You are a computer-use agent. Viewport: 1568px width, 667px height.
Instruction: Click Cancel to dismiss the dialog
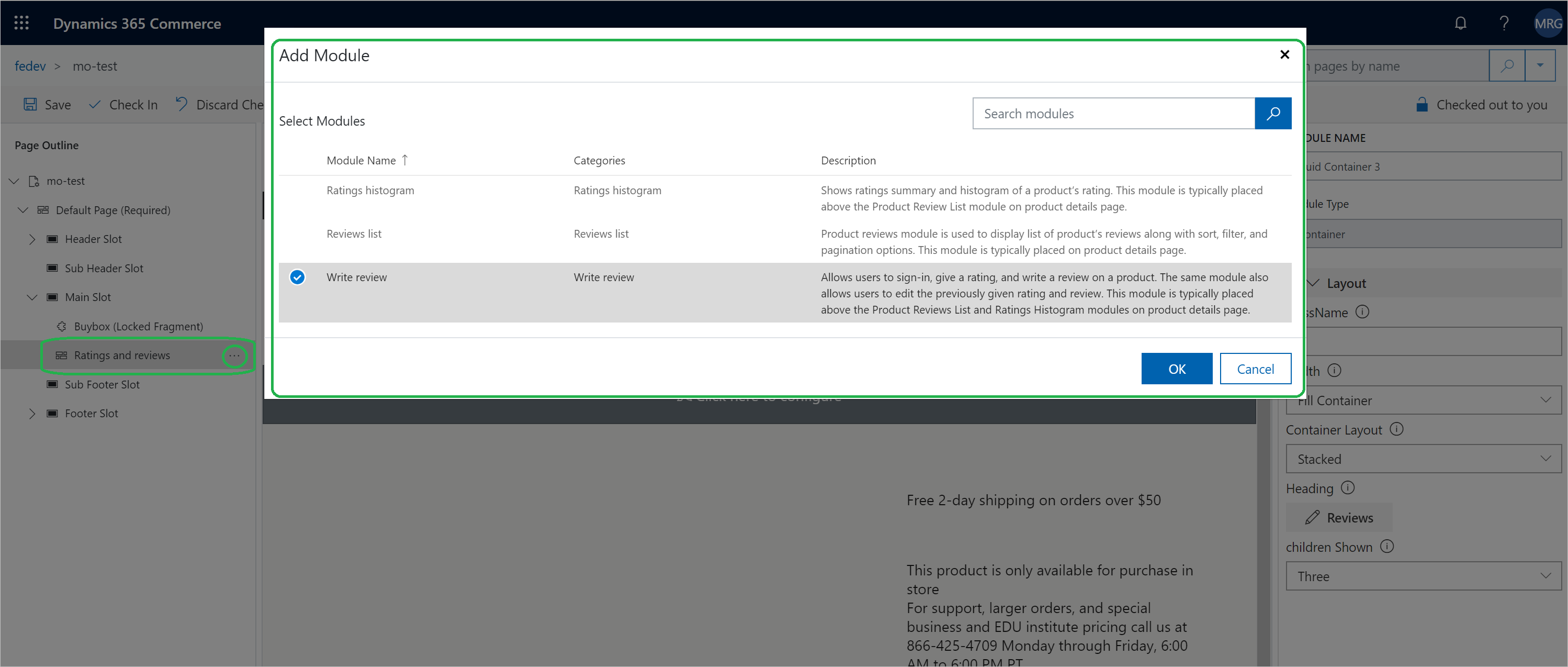[x=1254, y=368]
